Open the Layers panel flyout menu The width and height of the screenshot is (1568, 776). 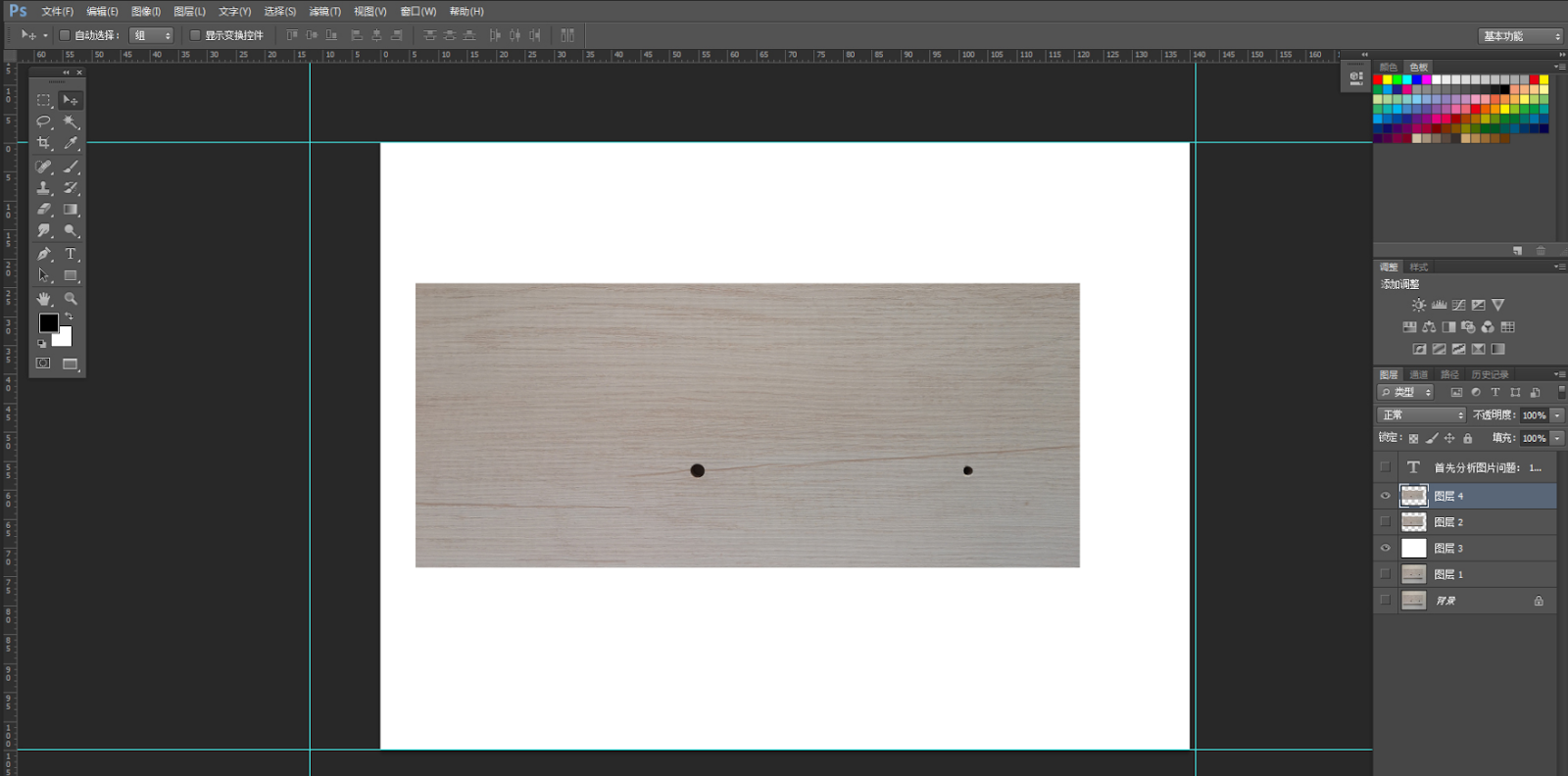1559,374
